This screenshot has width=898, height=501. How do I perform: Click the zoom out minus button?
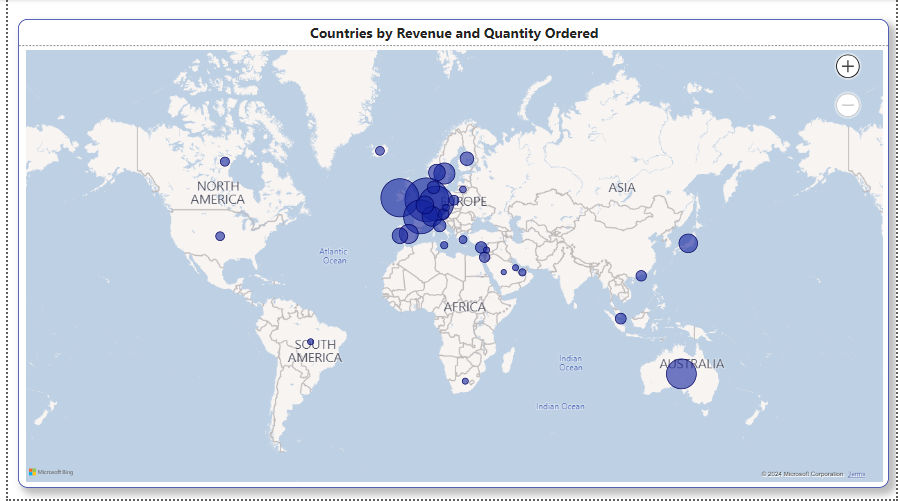click(847, 105)
